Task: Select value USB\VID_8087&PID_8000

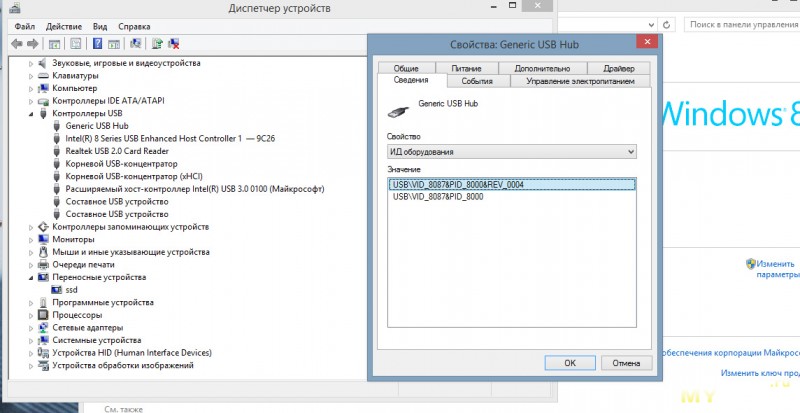Action: coord(438,197)
